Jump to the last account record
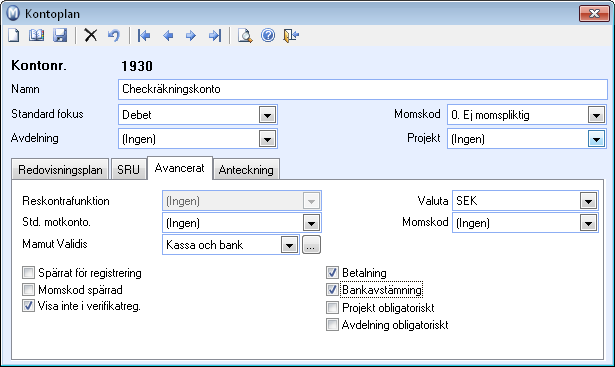615x367 pixels. [x=215, y=36]
